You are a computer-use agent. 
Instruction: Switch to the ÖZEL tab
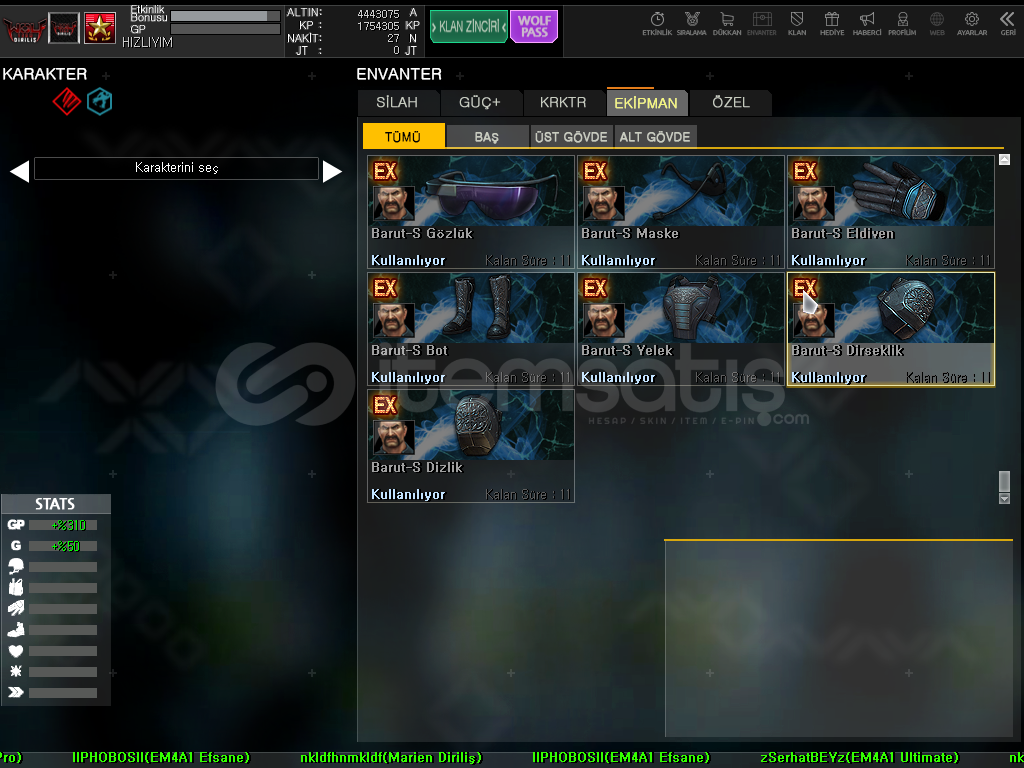point(731,103)
